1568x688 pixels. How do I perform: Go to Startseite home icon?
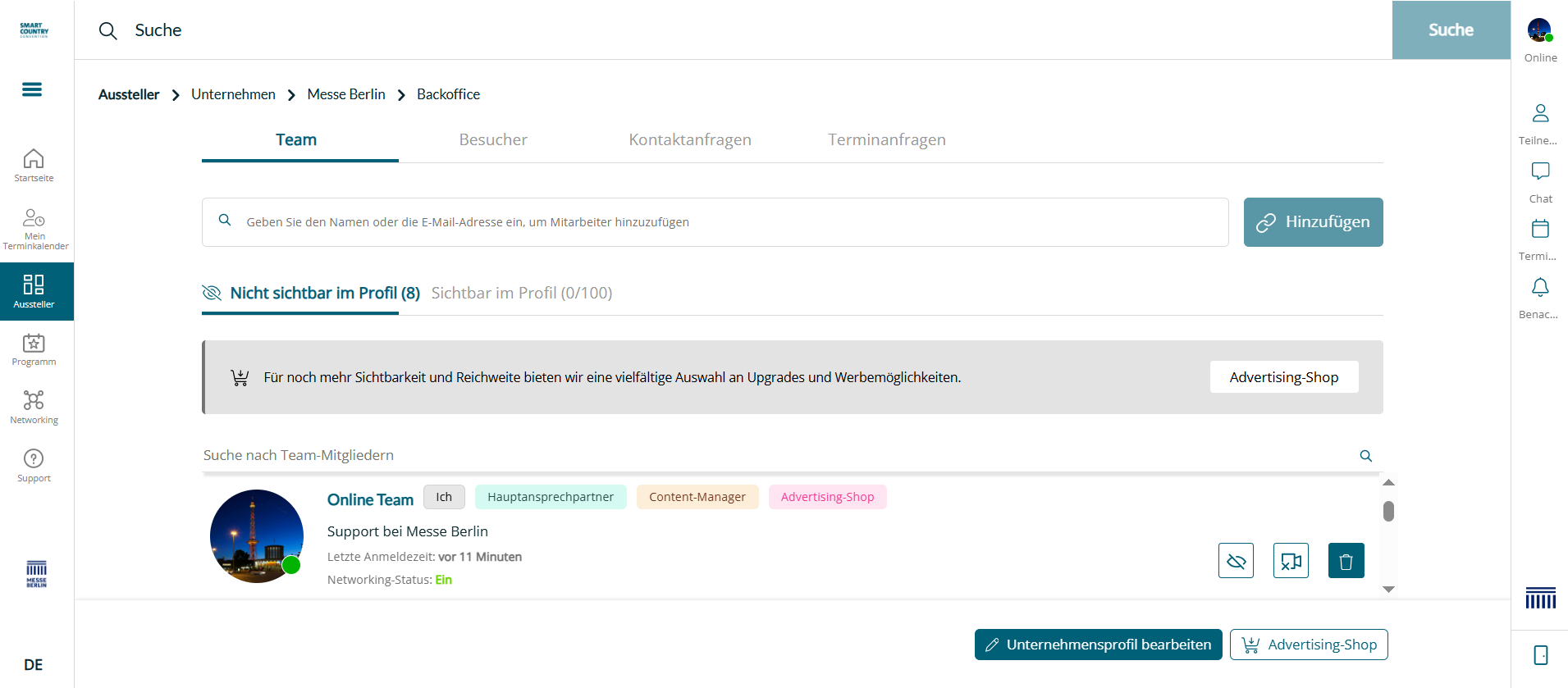click(34, 165)
